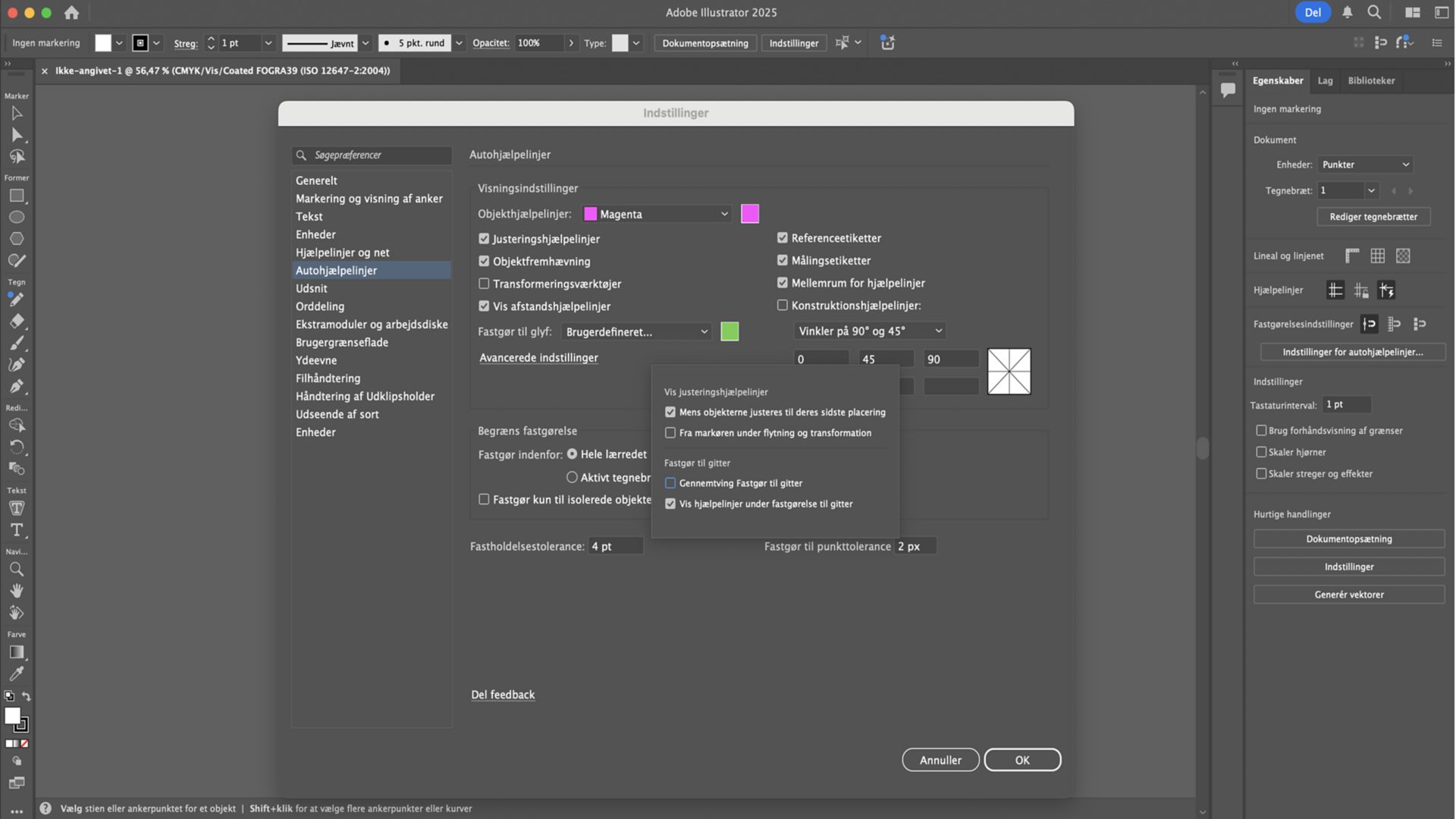Open the Objekthjælpelinjer Magenta color dropdown
Screen dimensions: 1456x819
(656, 215)
